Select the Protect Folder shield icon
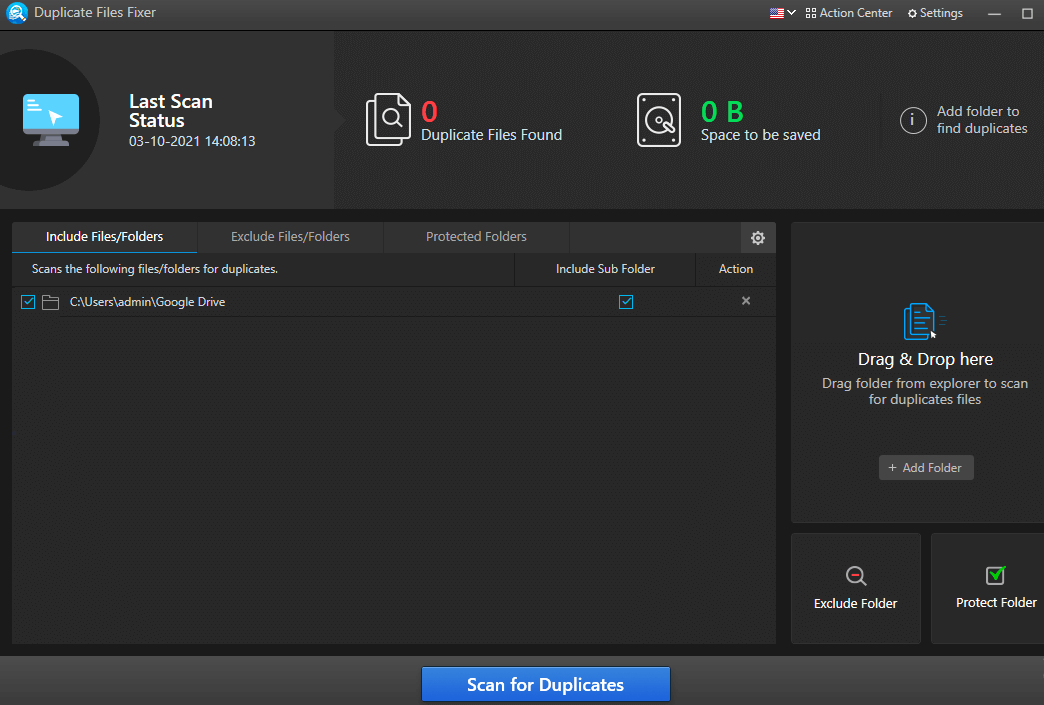 click(995, 575)
